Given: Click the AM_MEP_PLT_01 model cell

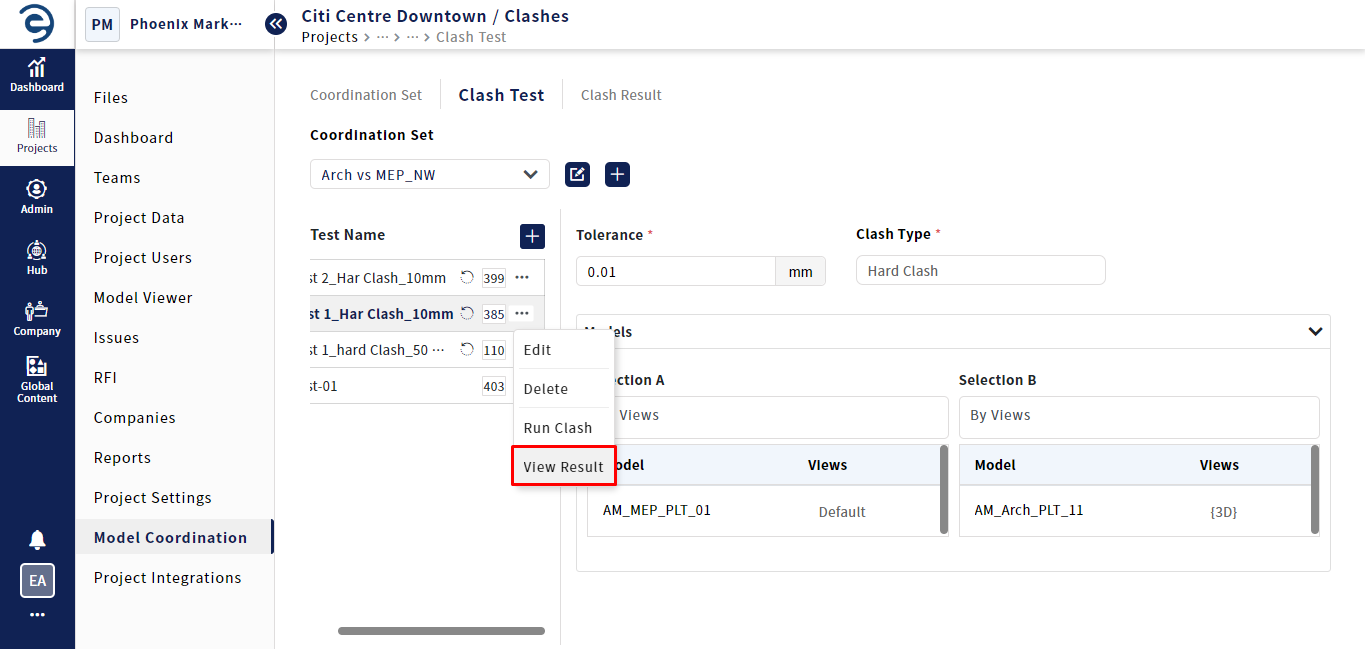Looking at the screenshot, I should coord(657,510).
